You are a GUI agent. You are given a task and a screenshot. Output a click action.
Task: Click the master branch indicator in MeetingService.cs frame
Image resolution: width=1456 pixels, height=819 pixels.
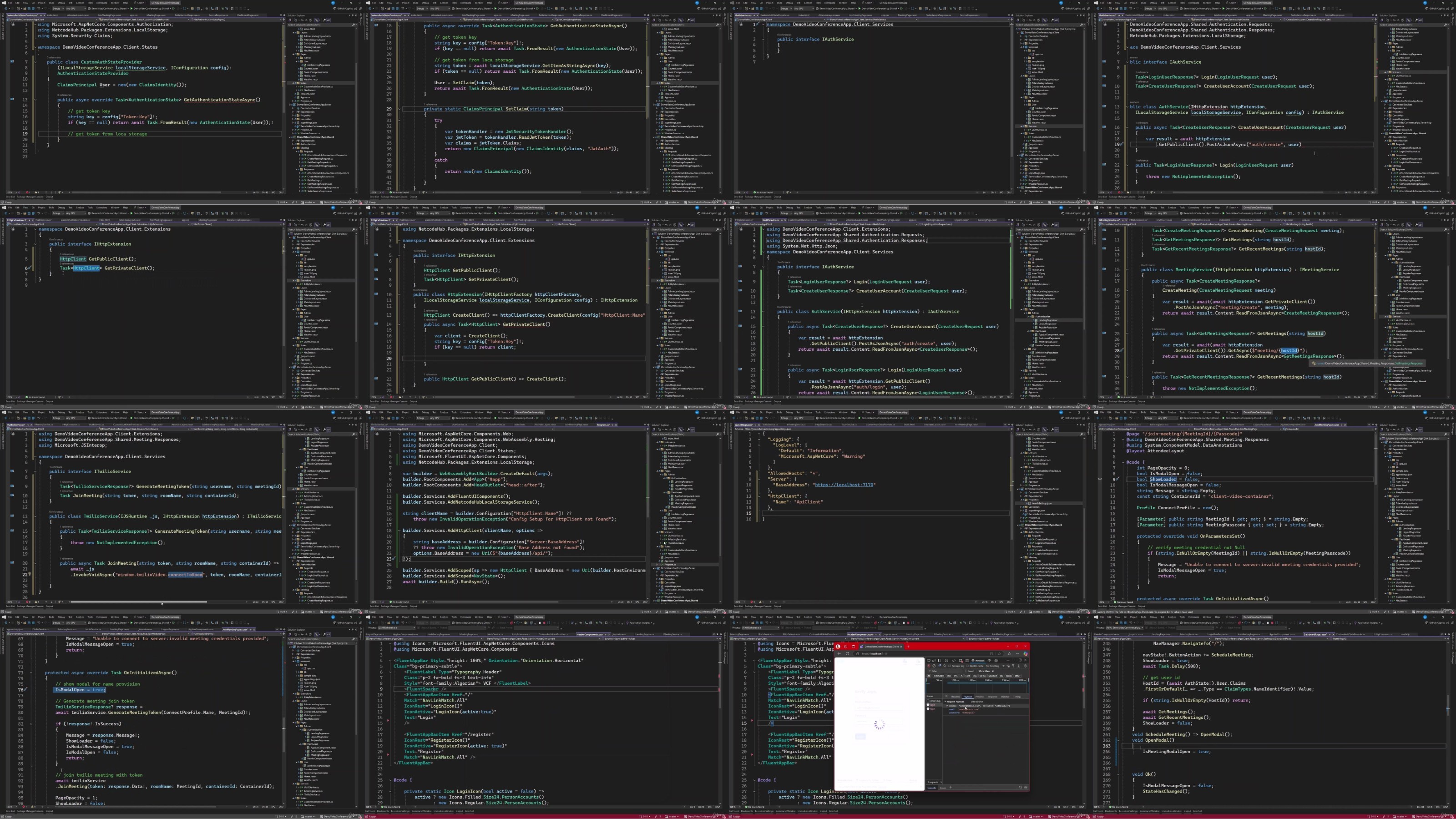1400,407
